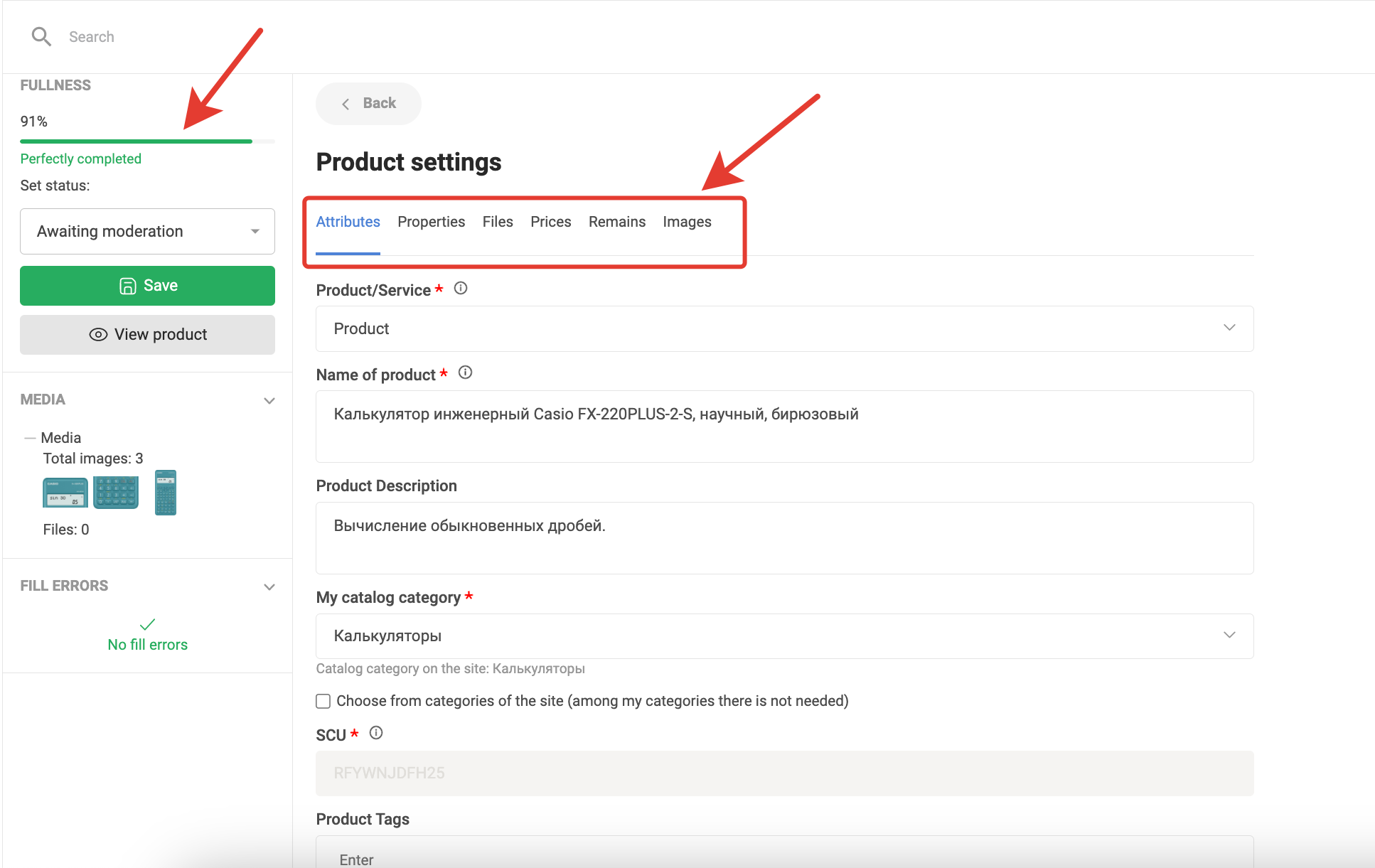
Task: Click the search magnifier icon
Action: pyautogui.click(x=41, y=36)
